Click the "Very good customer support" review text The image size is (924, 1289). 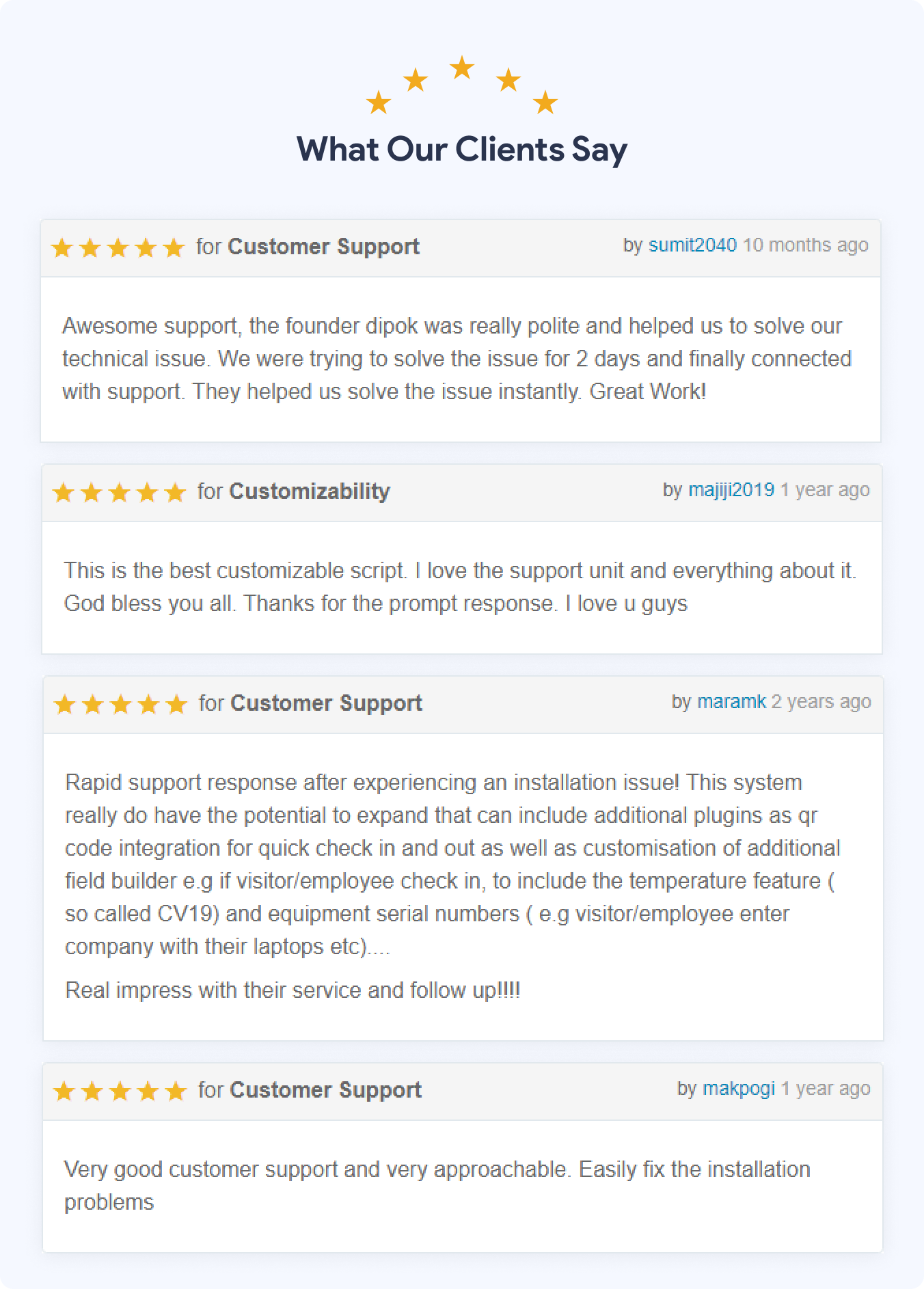pos(437,1185)
